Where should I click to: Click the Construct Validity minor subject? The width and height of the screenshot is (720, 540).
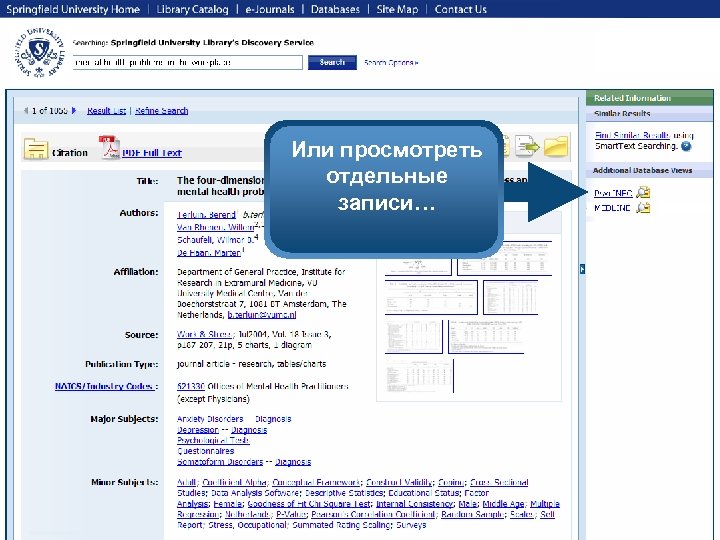point(399,483)
